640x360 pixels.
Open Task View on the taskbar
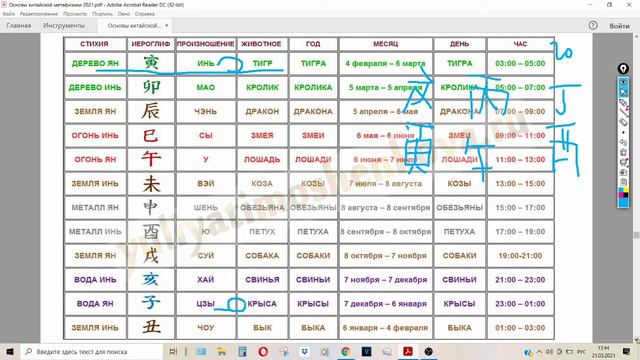173,351
